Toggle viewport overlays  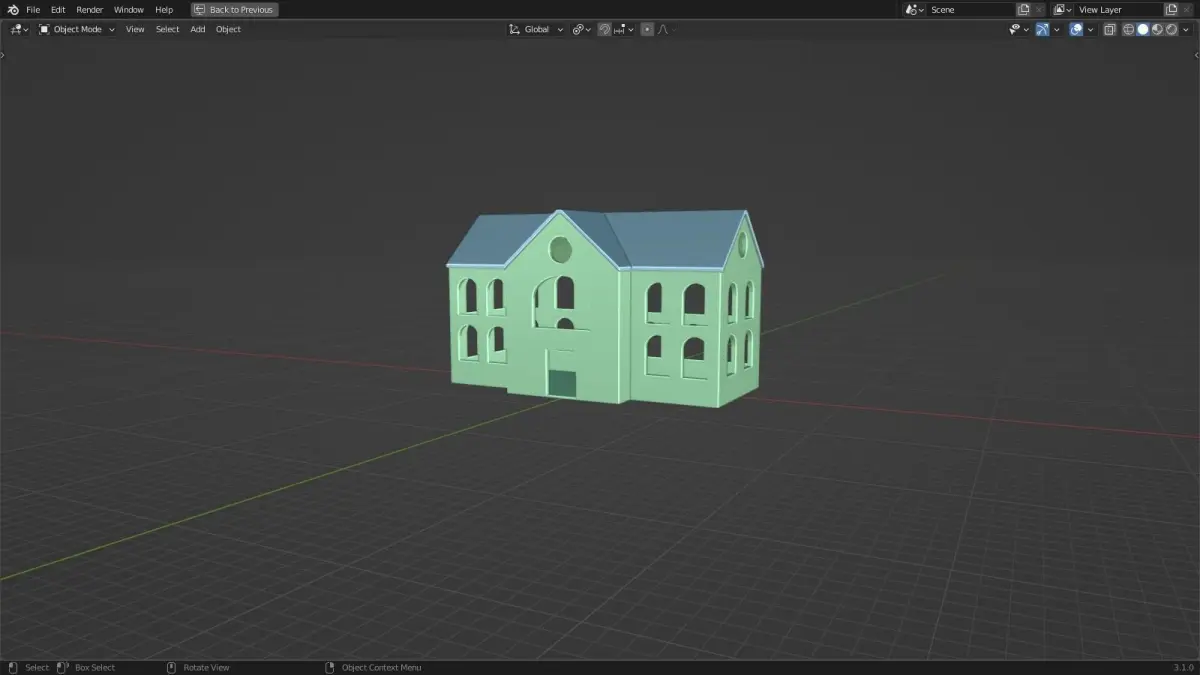point(1076,29)
